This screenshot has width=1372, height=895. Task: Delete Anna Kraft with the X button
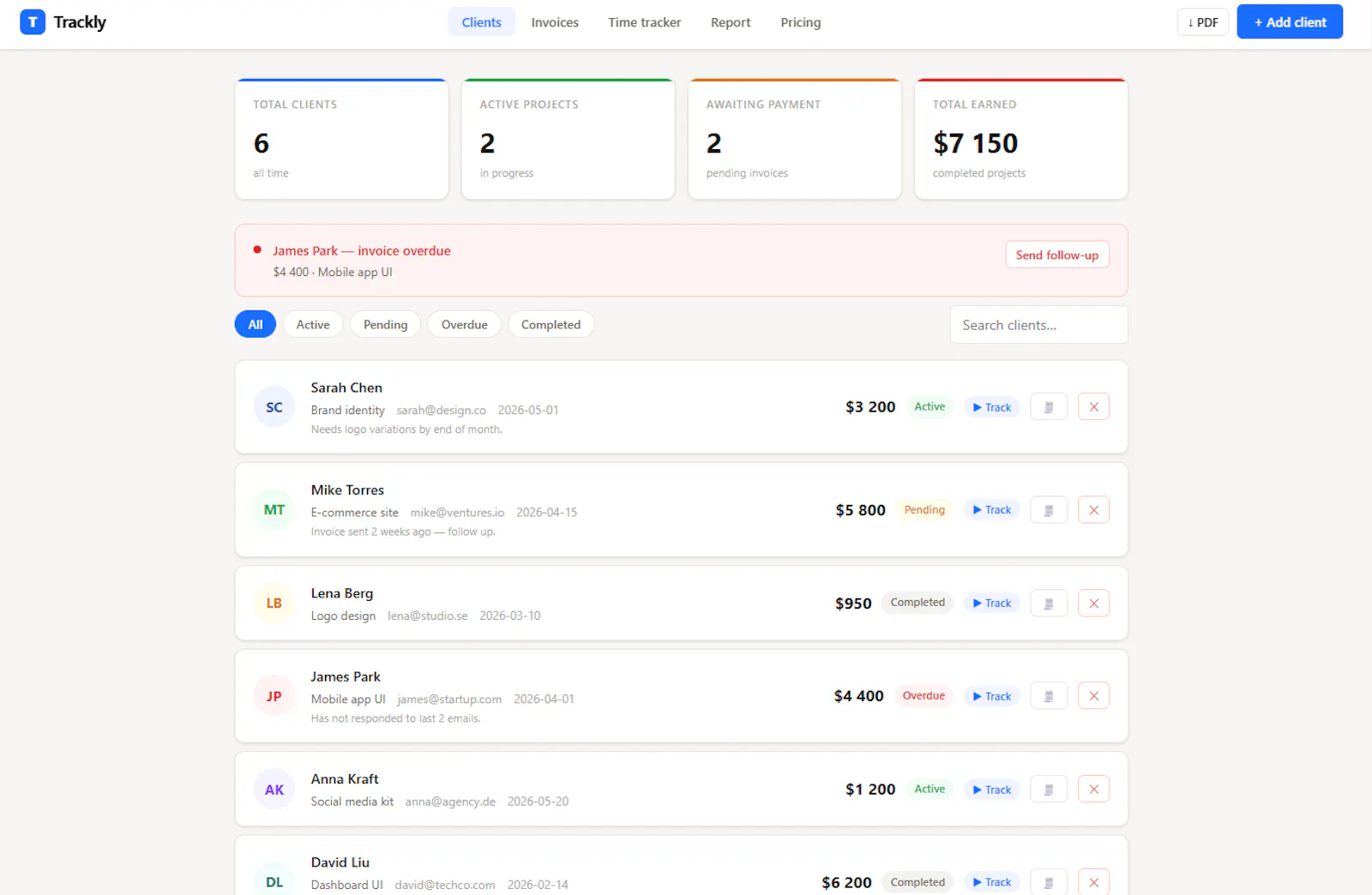[x=1093, y=790]
